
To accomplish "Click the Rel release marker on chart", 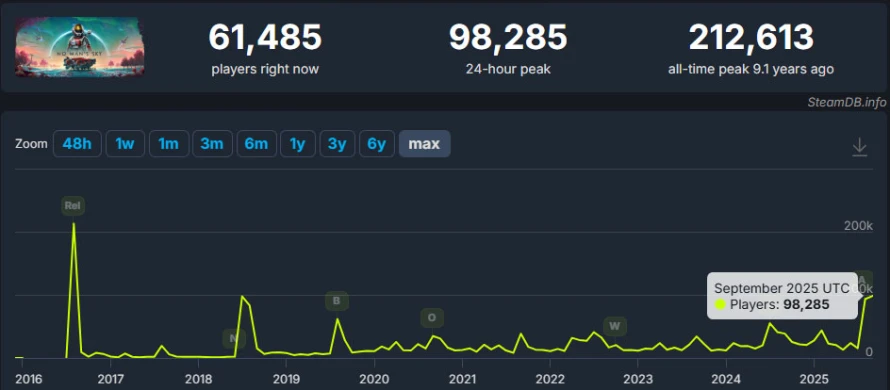I will [x=73, y=206].
